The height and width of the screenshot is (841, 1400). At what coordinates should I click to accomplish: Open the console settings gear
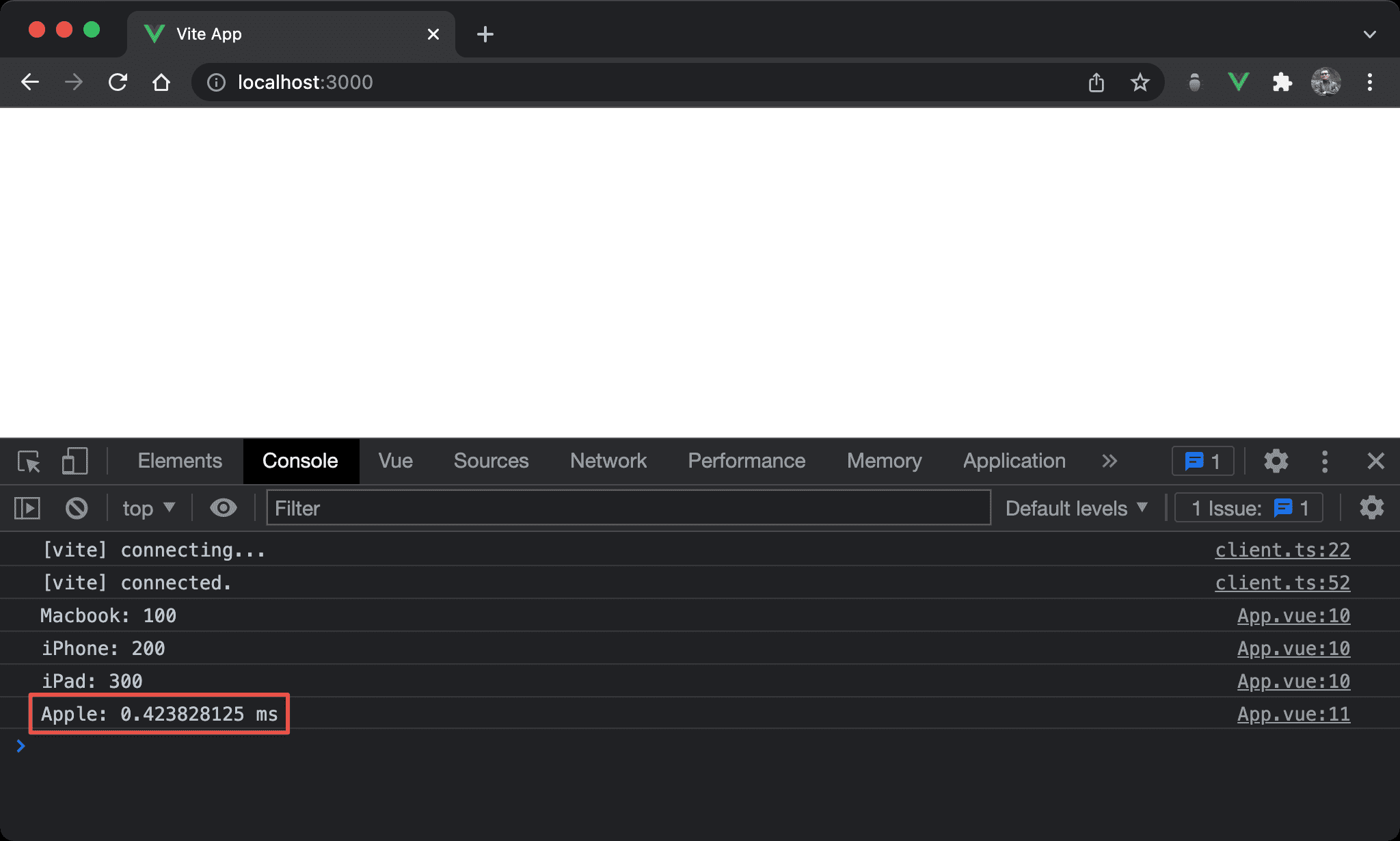tap(1371, 508)
